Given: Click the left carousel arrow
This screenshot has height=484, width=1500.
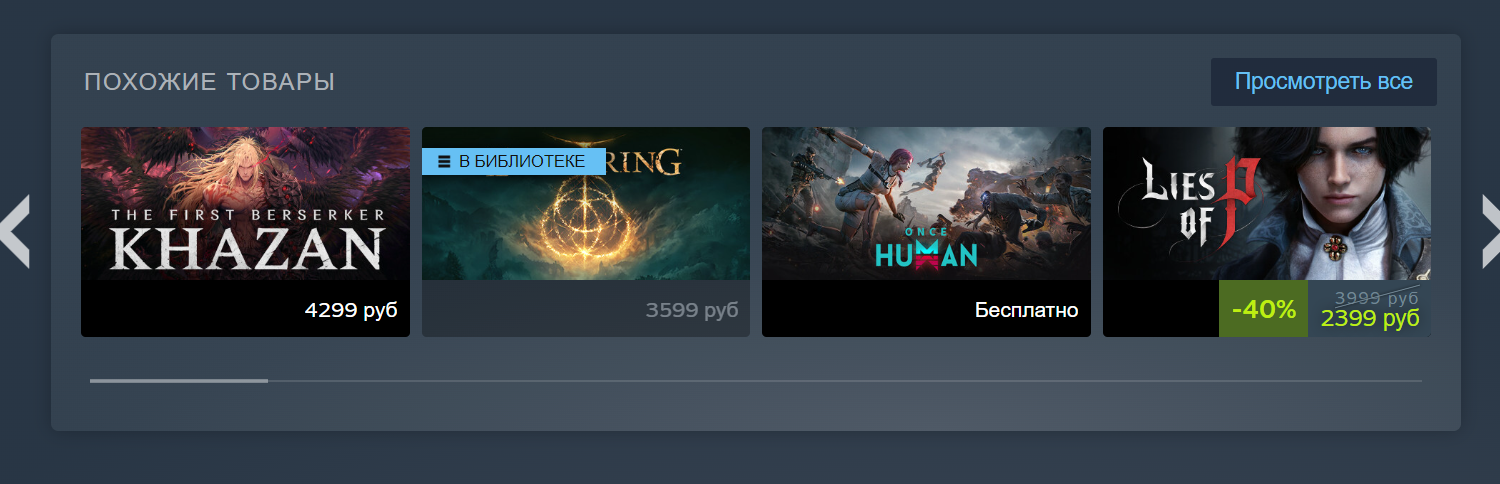Looking at the screenshot, I should pos(15,231).
